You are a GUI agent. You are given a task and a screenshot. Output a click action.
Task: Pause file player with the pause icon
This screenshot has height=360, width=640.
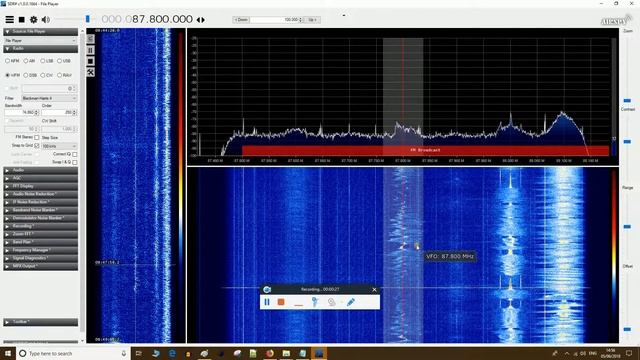90,50
